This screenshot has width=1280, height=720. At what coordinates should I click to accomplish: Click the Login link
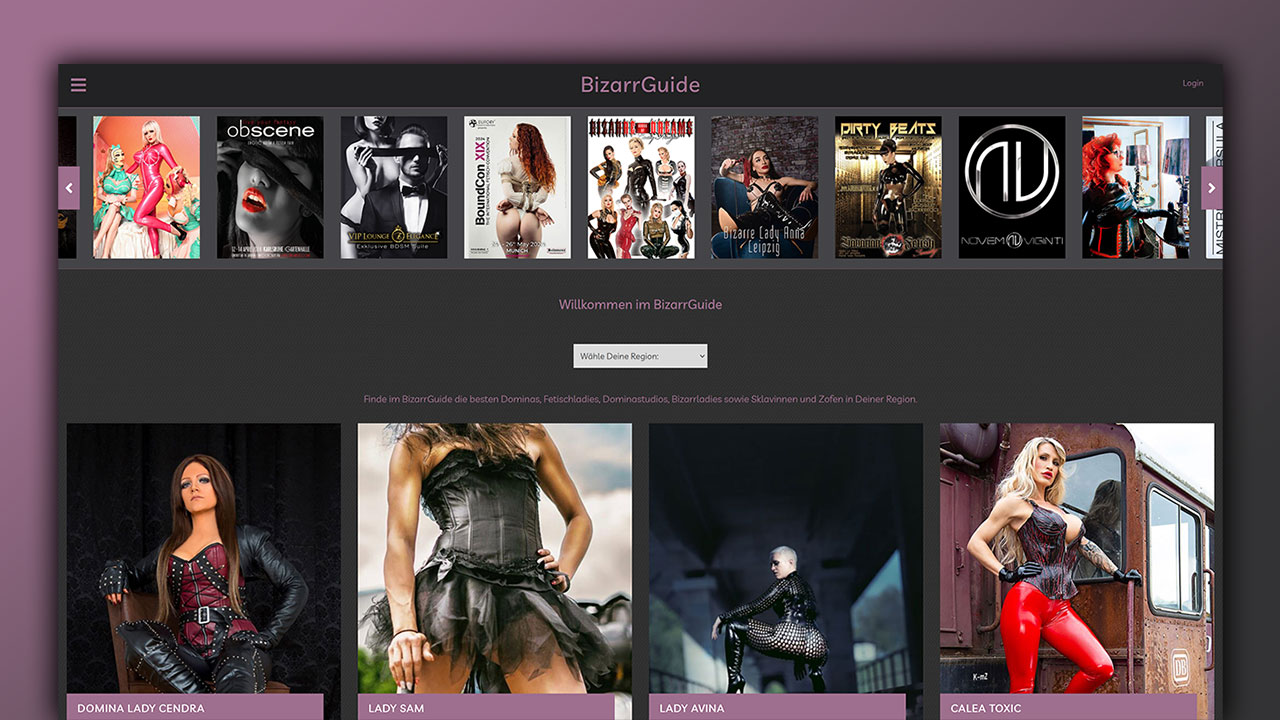1192,84
